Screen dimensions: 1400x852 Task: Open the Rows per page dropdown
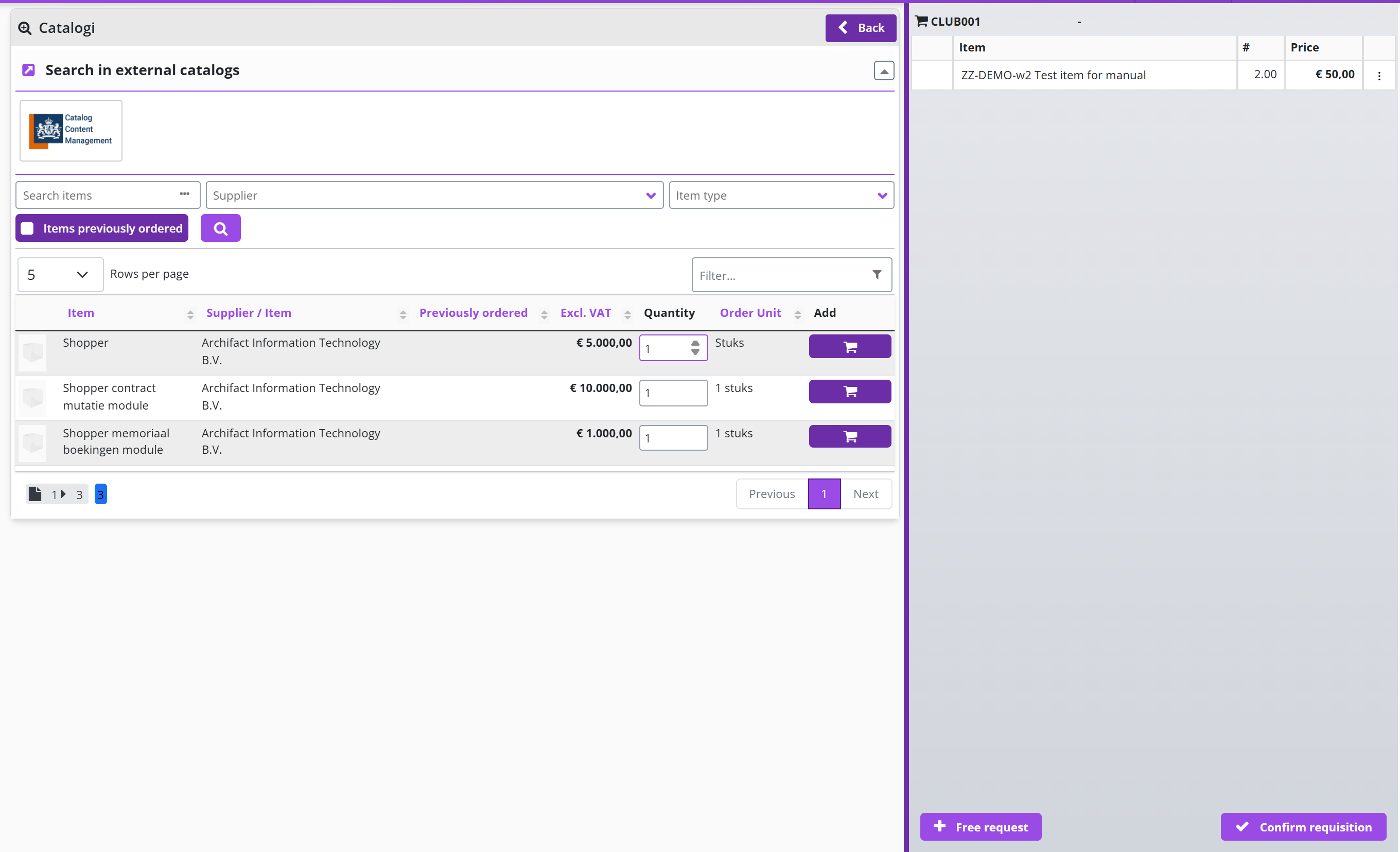click(60, 275)
